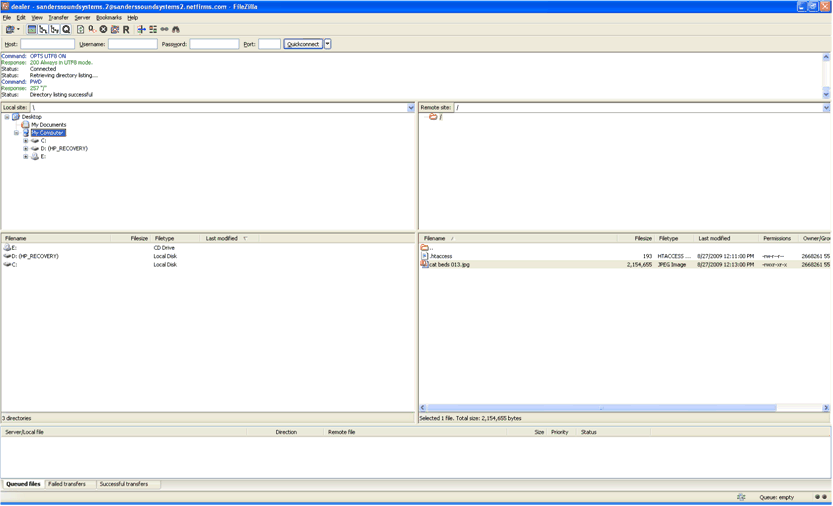The image size is (833, 506).
Task: Expand the C: drive tree node
Action: 26,141
